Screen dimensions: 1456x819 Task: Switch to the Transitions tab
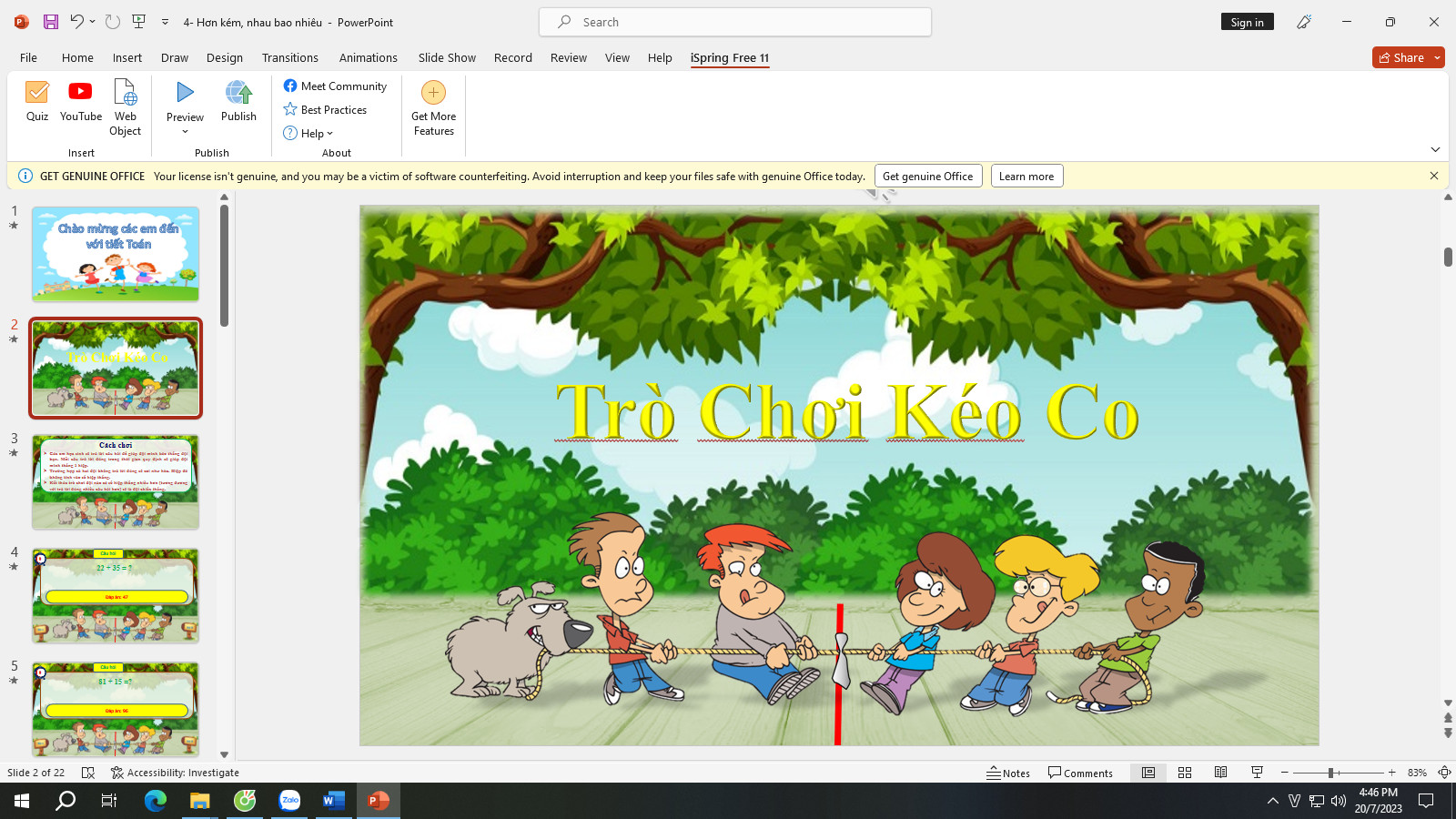click(x=289, y=57)
